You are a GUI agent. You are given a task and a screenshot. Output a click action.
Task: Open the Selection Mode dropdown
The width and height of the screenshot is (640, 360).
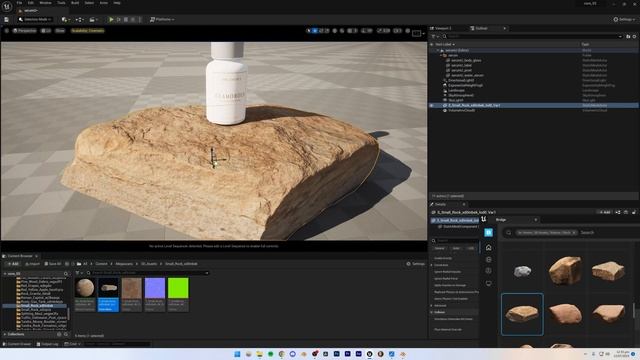(x=35, y=19)
